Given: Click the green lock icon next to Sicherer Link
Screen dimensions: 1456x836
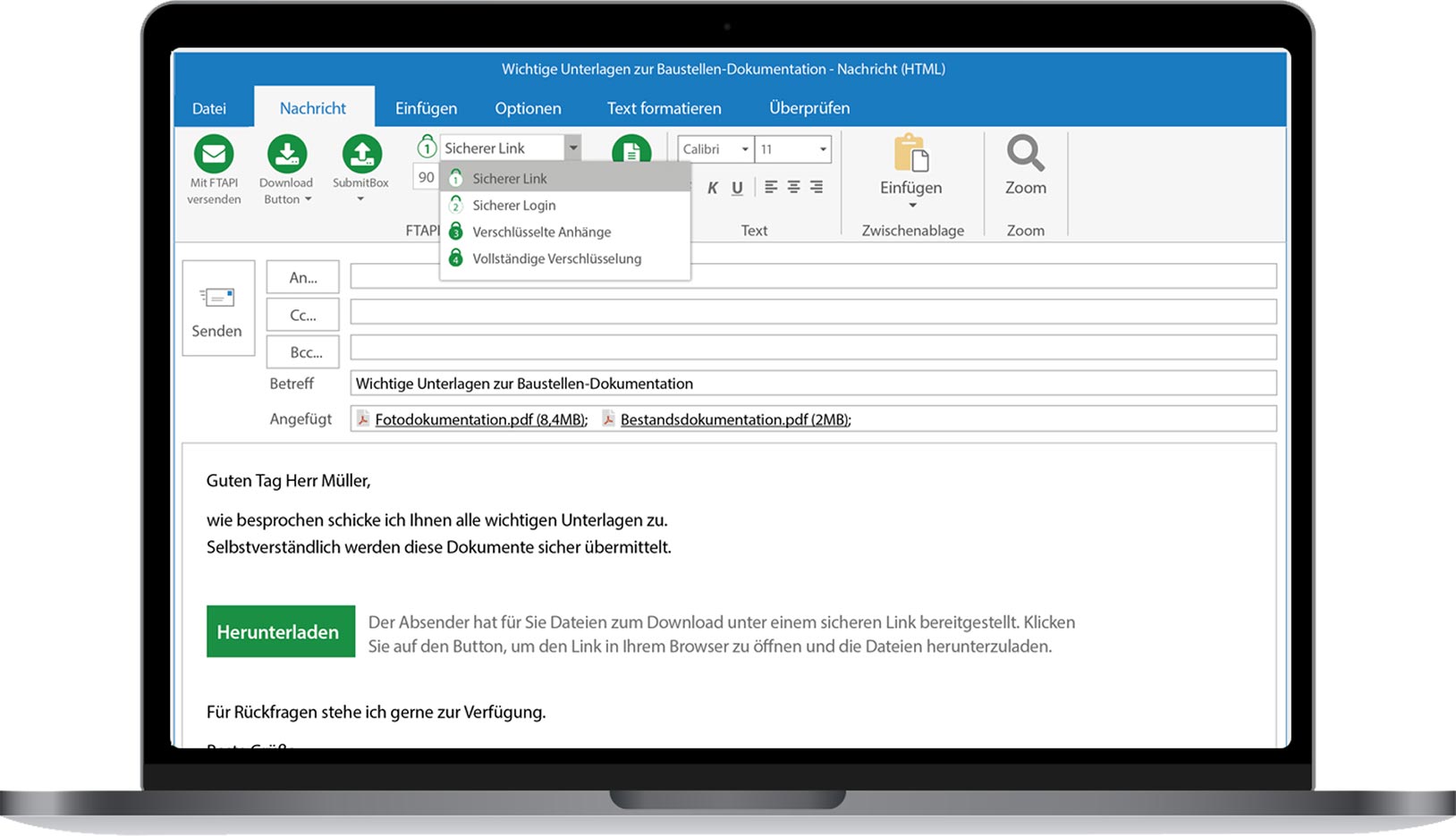Looking at the screenshot, I should pyautogui.click(x=427, y=147).
